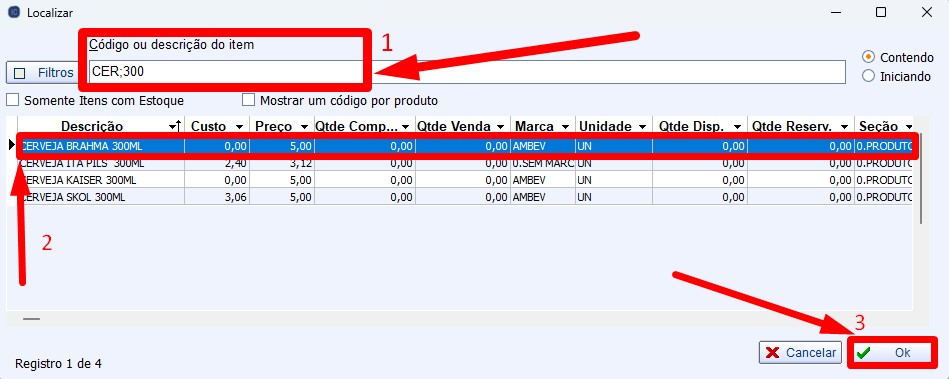Image resolution: width=949 pixels, height=379 pixels.
Task: Open the Custo column filter dropdown
Action: point(240,127)
